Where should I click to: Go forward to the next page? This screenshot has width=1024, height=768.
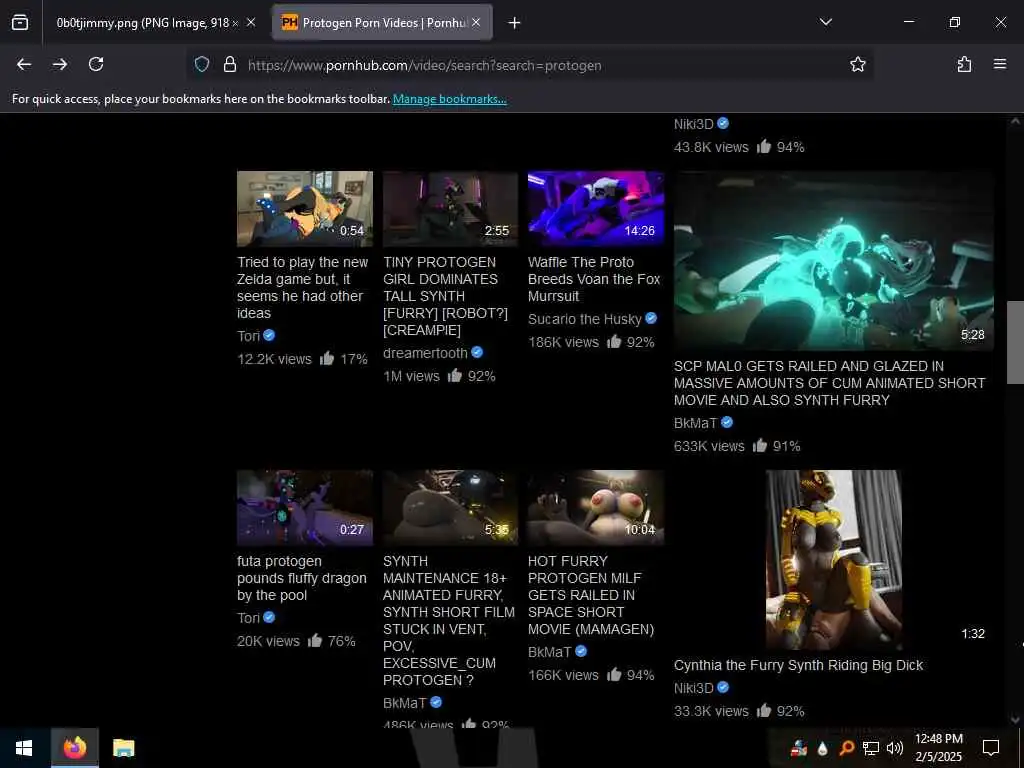(60, 64)
